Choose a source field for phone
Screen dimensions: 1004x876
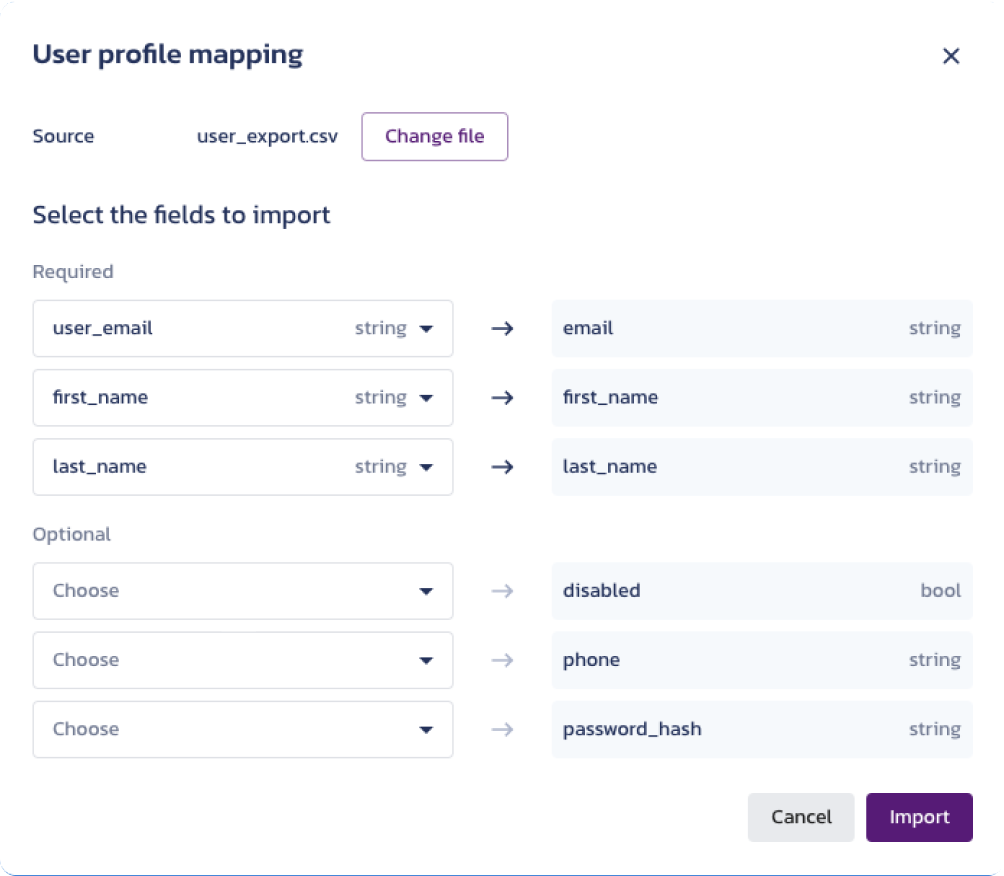[242, 660]
